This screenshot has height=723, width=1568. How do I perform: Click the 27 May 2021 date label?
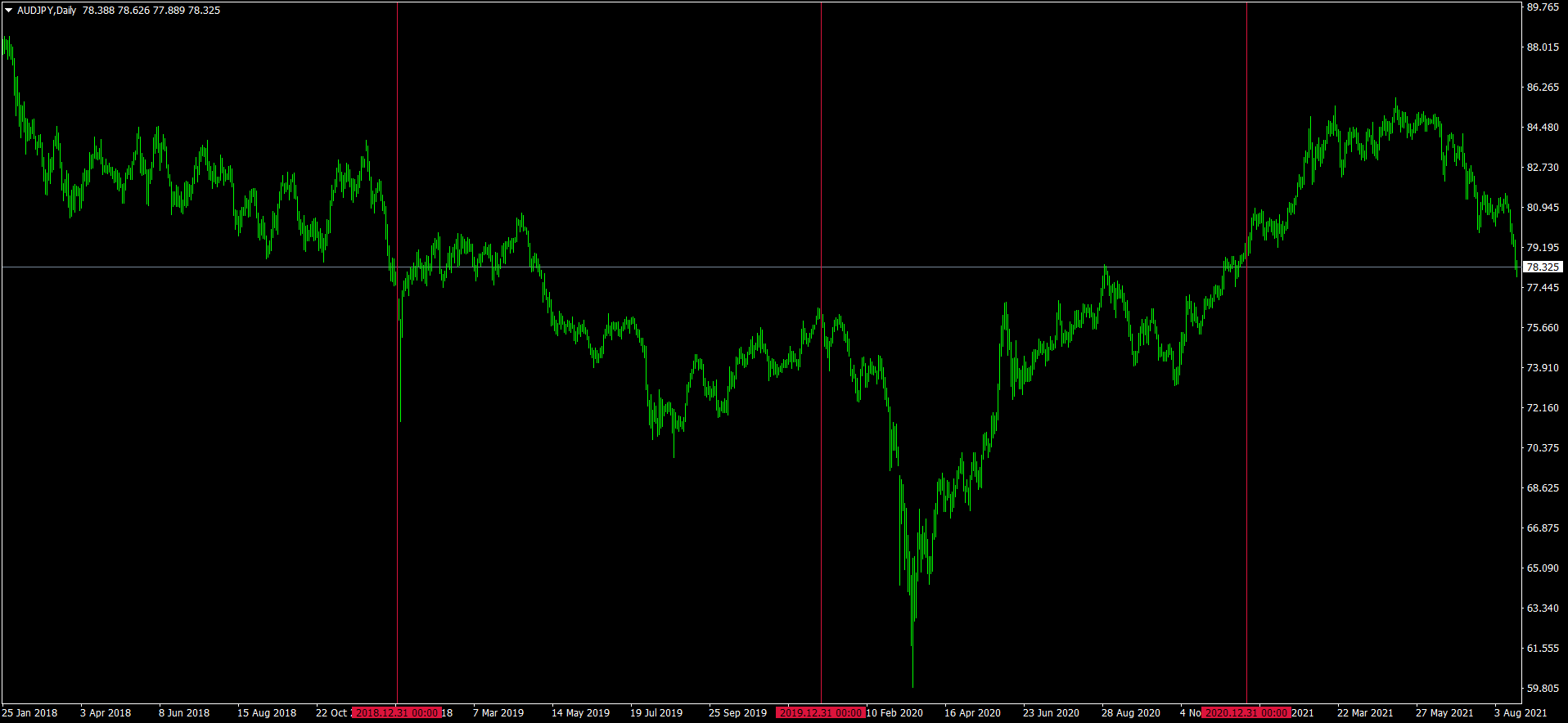(x=1444, y=713)
